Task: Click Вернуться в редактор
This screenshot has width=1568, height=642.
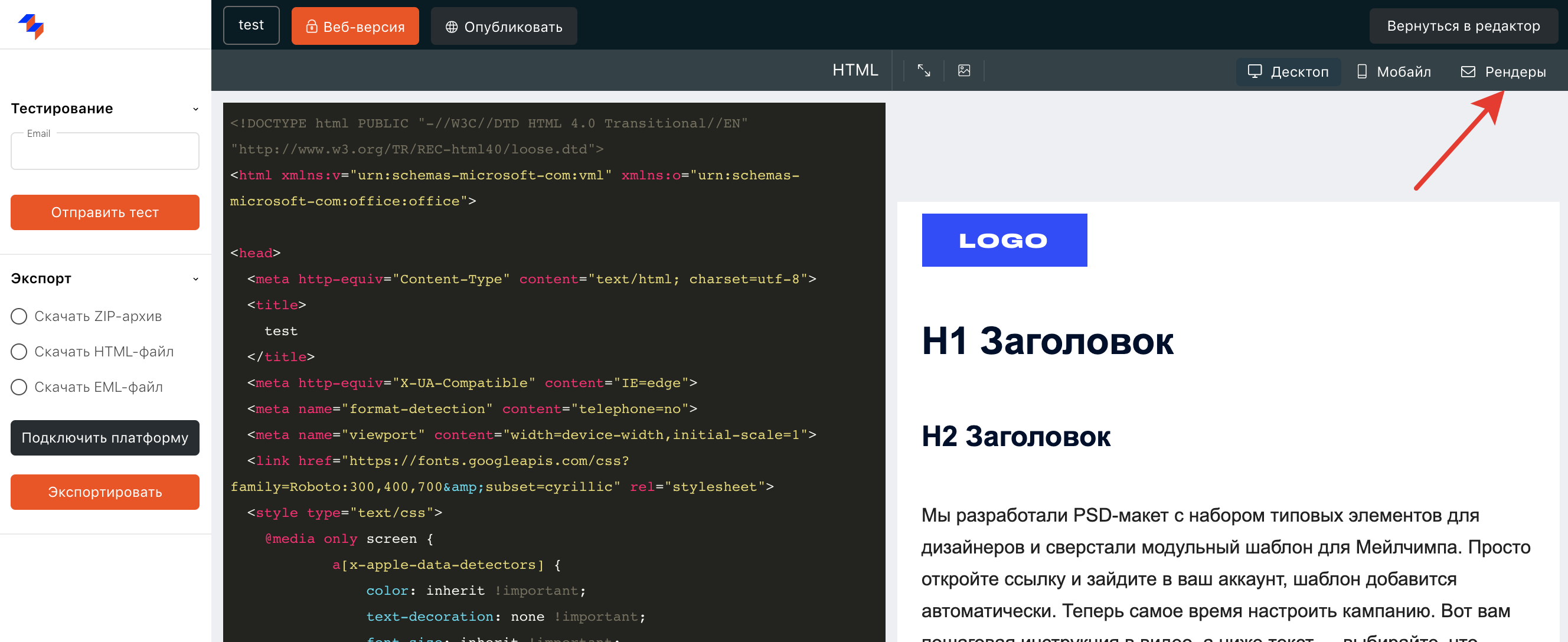Action: tap(1463, 25)
